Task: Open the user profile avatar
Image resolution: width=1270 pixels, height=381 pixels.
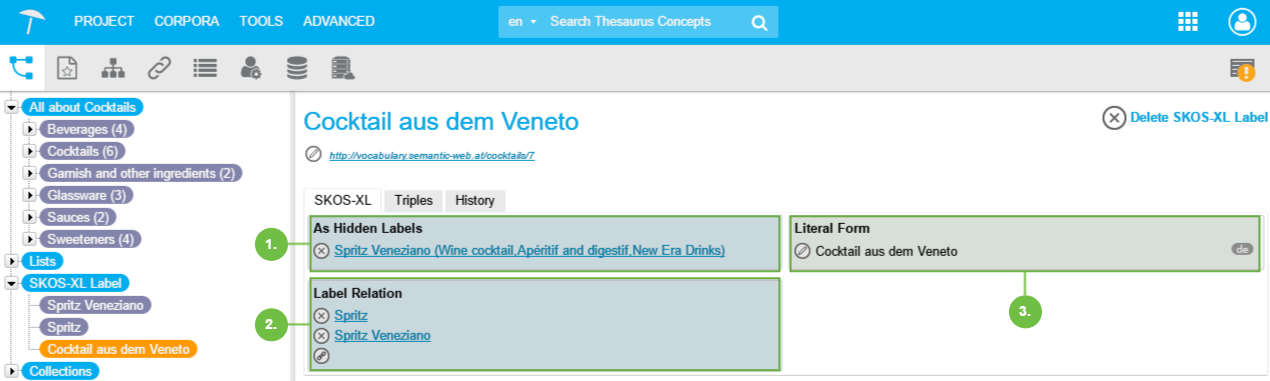Action: click(1242, 22)
